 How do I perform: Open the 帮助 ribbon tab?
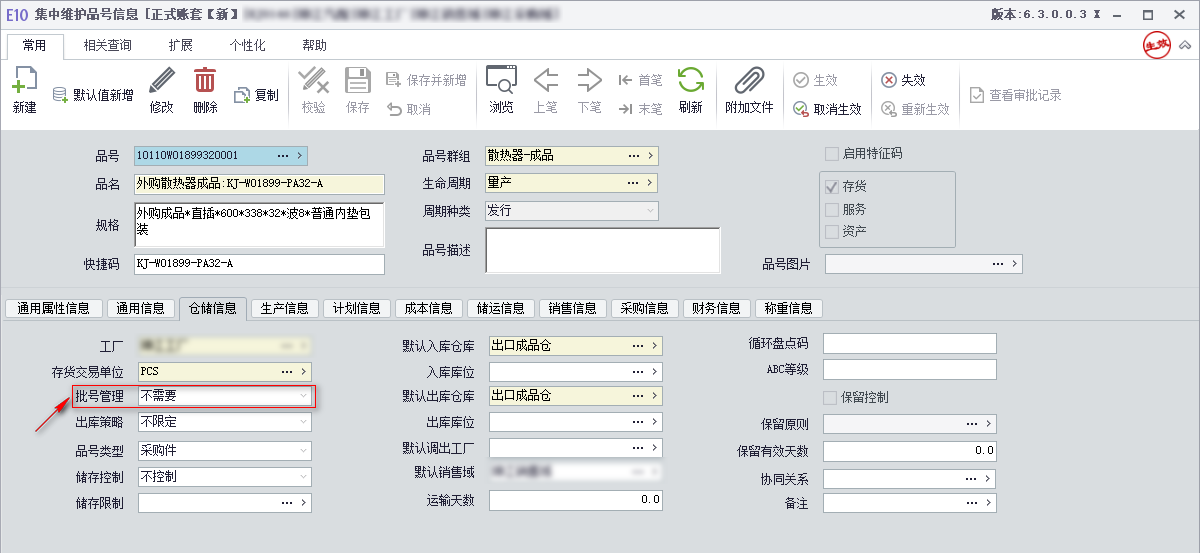(x=315, y=46)
